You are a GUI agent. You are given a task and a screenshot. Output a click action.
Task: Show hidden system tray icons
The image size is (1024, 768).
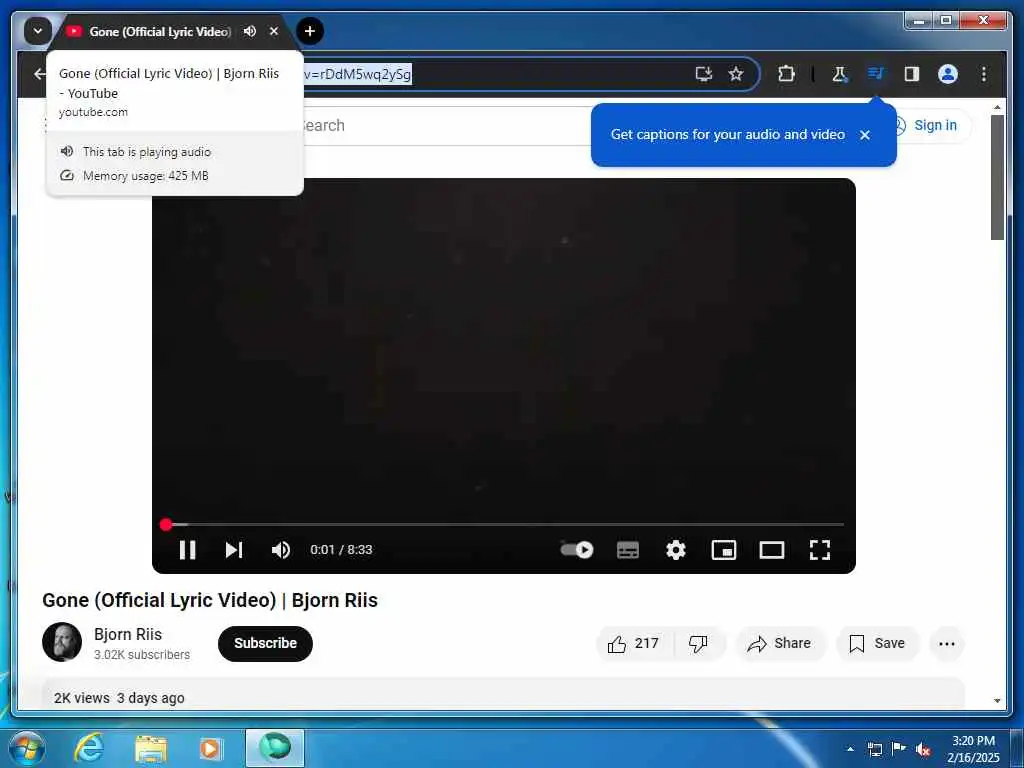click(x=850, y=749)
